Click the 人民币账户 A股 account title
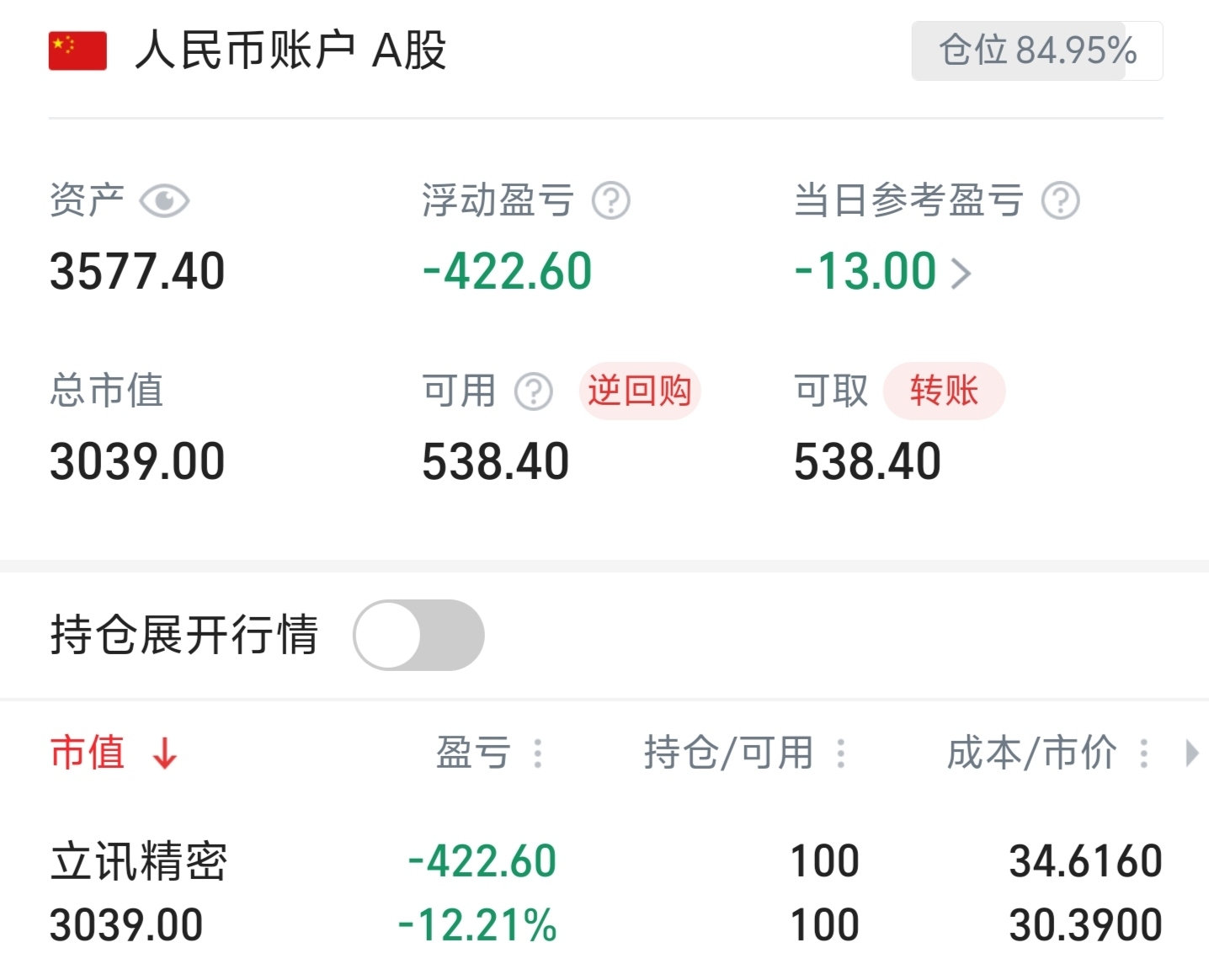 290,51
